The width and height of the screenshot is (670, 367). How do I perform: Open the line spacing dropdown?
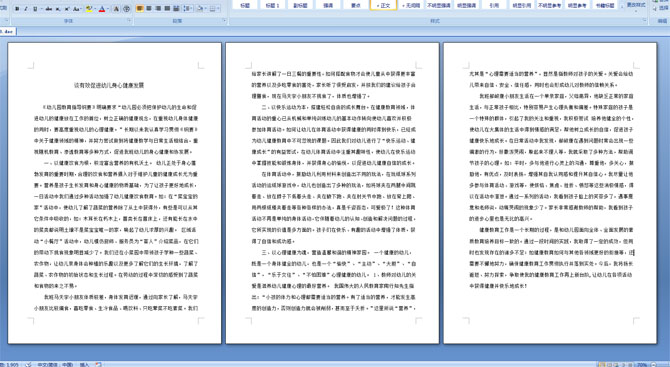coord(188,8)
